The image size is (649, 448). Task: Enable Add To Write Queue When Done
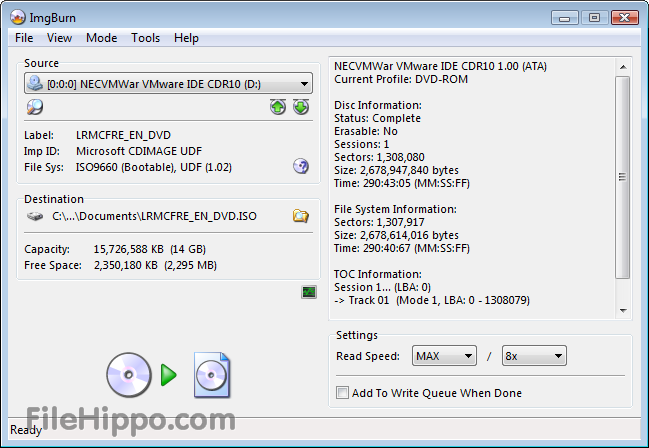[x=342, y=393]
